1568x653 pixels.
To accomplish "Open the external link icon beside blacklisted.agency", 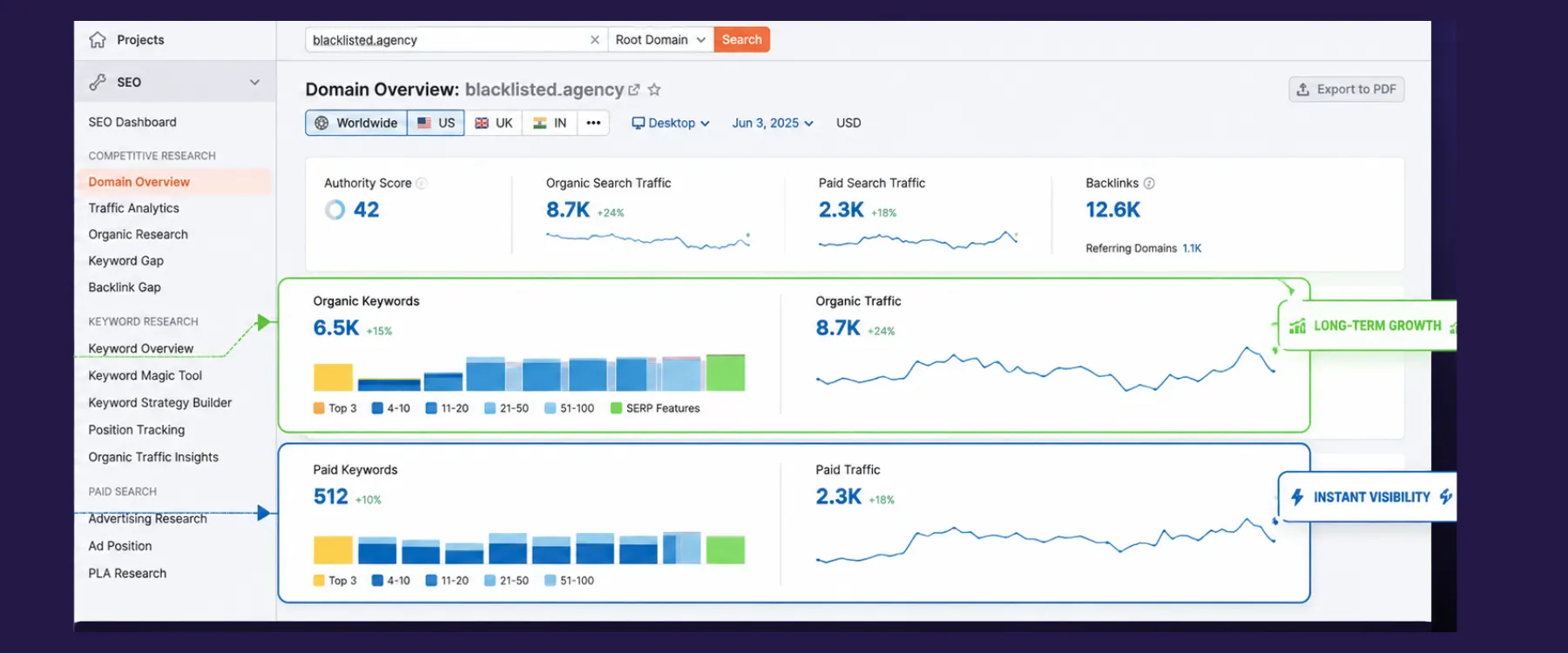I will click(x=634, y=90).
